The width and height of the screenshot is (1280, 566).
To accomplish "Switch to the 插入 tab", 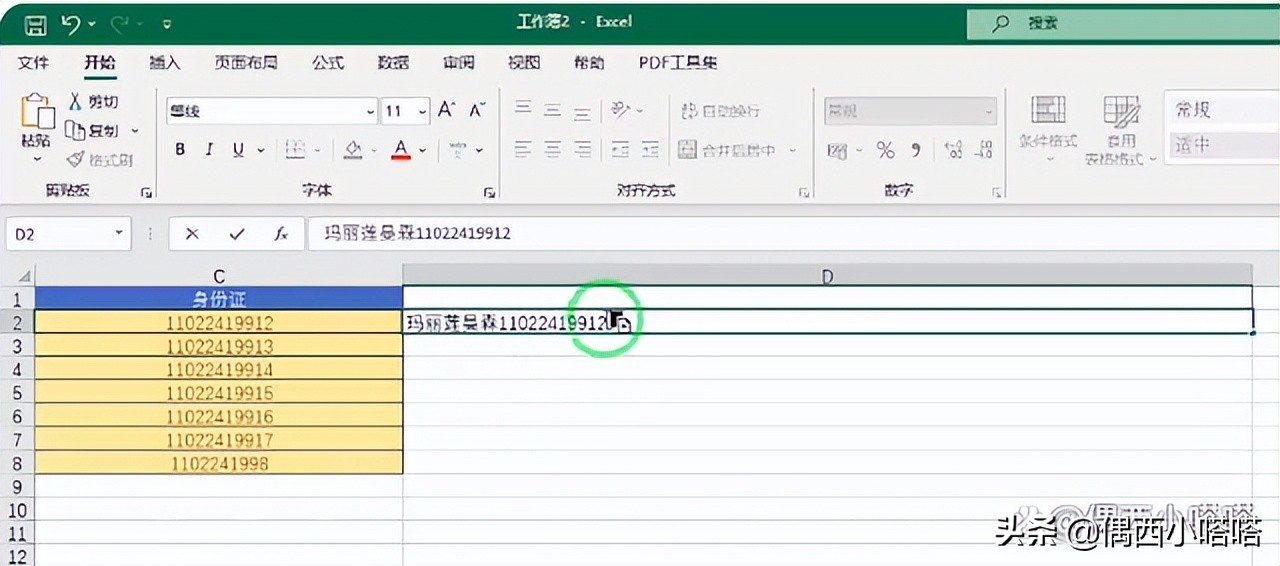I will point(164,62).
